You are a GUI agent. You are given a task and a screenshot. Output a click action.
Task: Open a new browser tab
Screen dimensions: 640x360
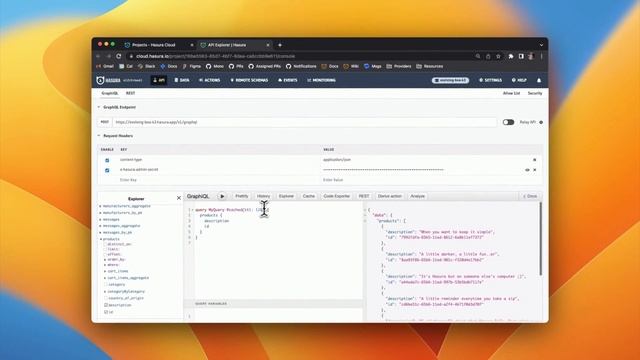coord(280,45)
